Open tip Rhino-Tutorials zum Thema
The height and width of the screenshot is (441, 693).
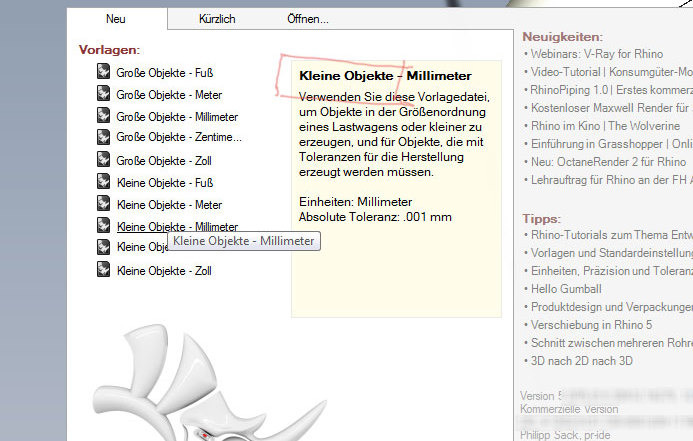(611, 235)
